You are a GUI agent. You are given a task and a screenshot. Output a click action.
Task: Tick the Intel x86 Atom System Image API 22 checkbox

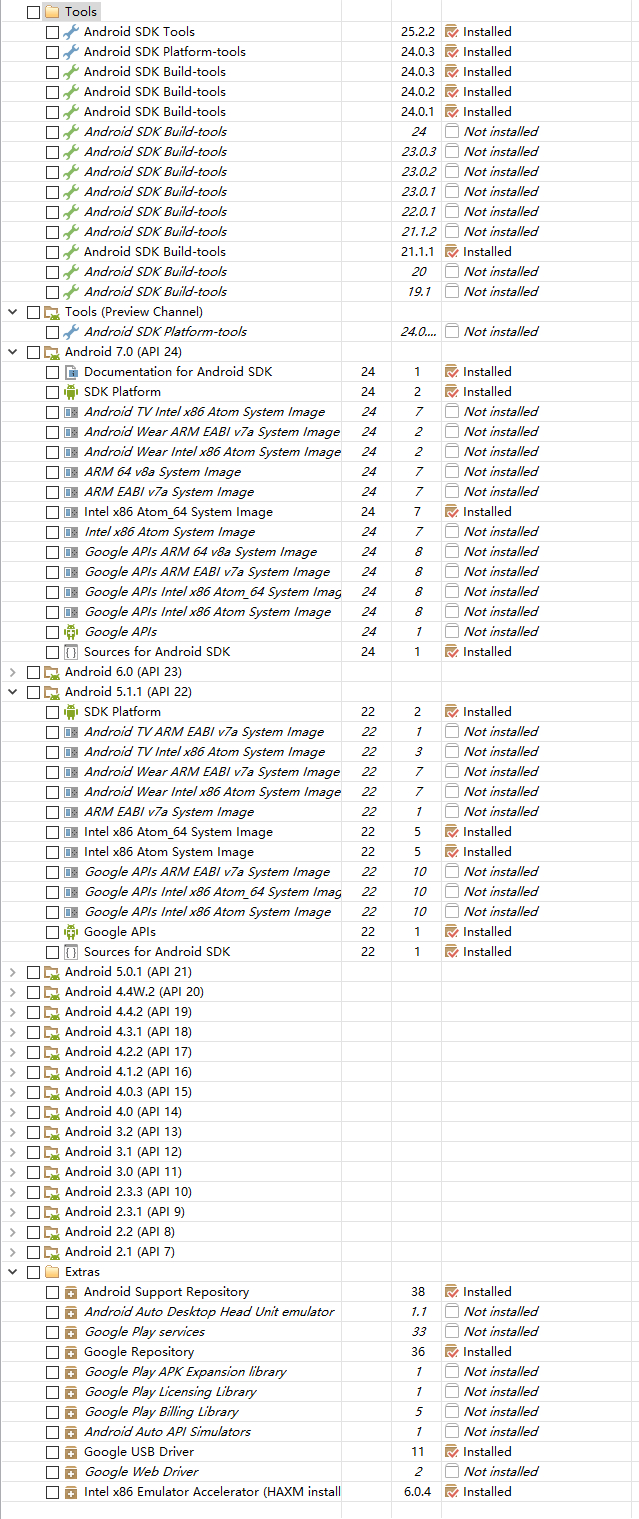click(52, 852)
